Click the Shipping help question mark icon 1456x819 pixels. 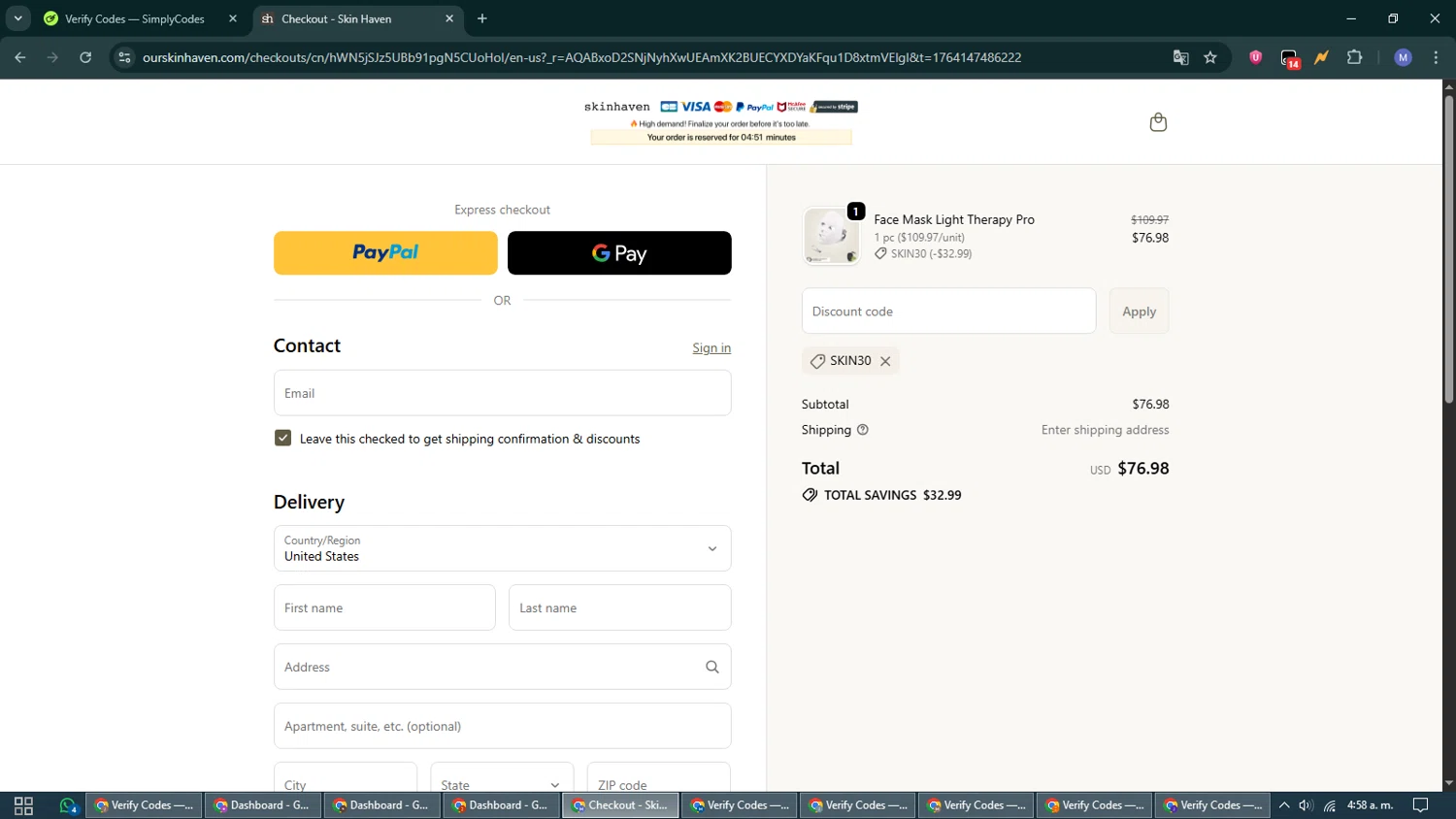862,430
